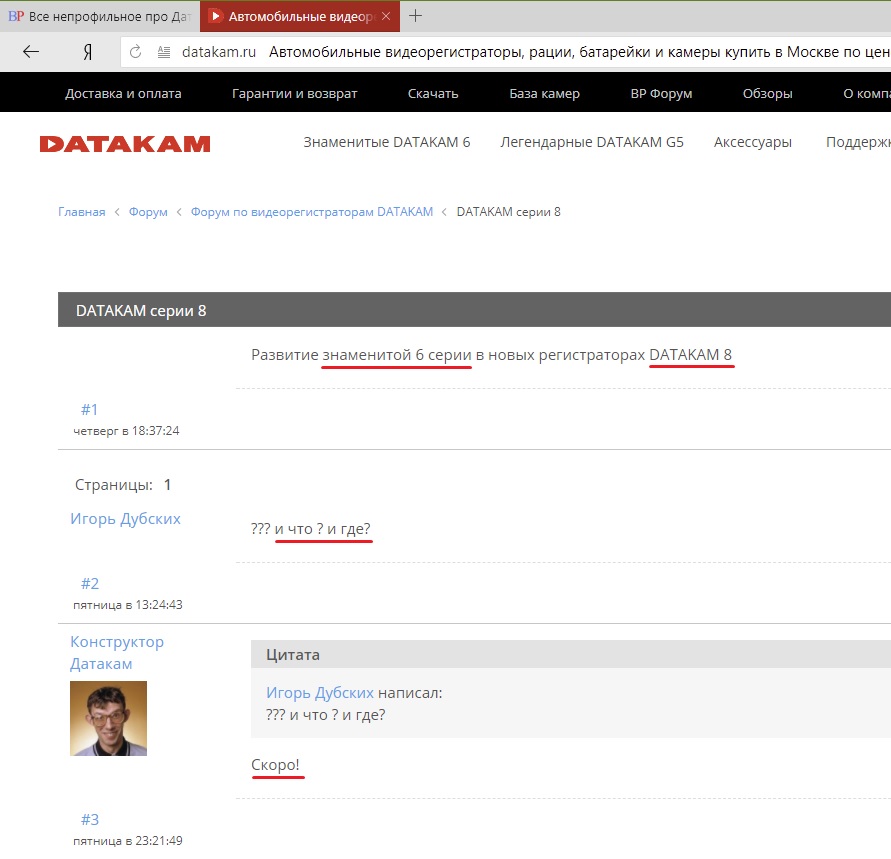
Task: Close the active Автомобильные видеорегистраторы tab
Action: pyautogui.click(x=386, y=17)
